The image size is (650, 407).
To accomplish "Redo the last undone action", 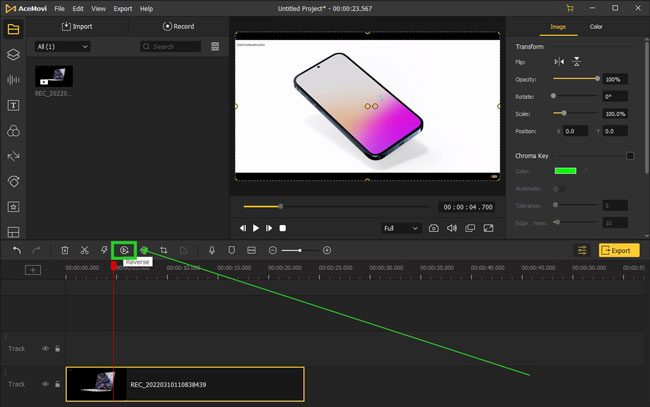I will [36, 250].
